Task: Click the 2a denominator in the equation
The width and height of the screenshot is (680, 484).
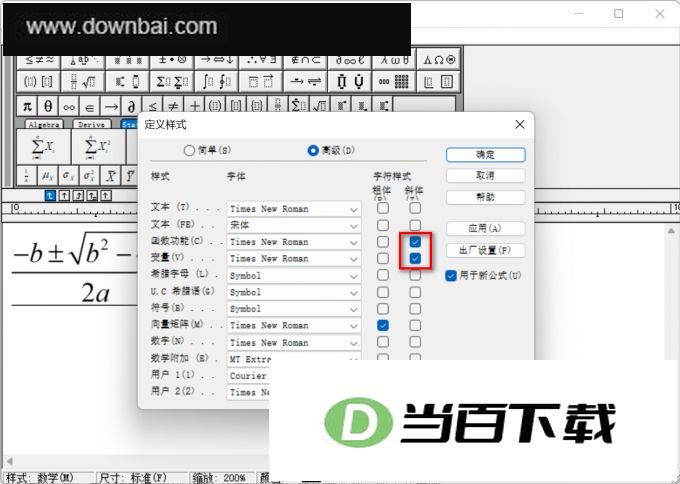Action: pyautogui.click(x=95, y=293)
